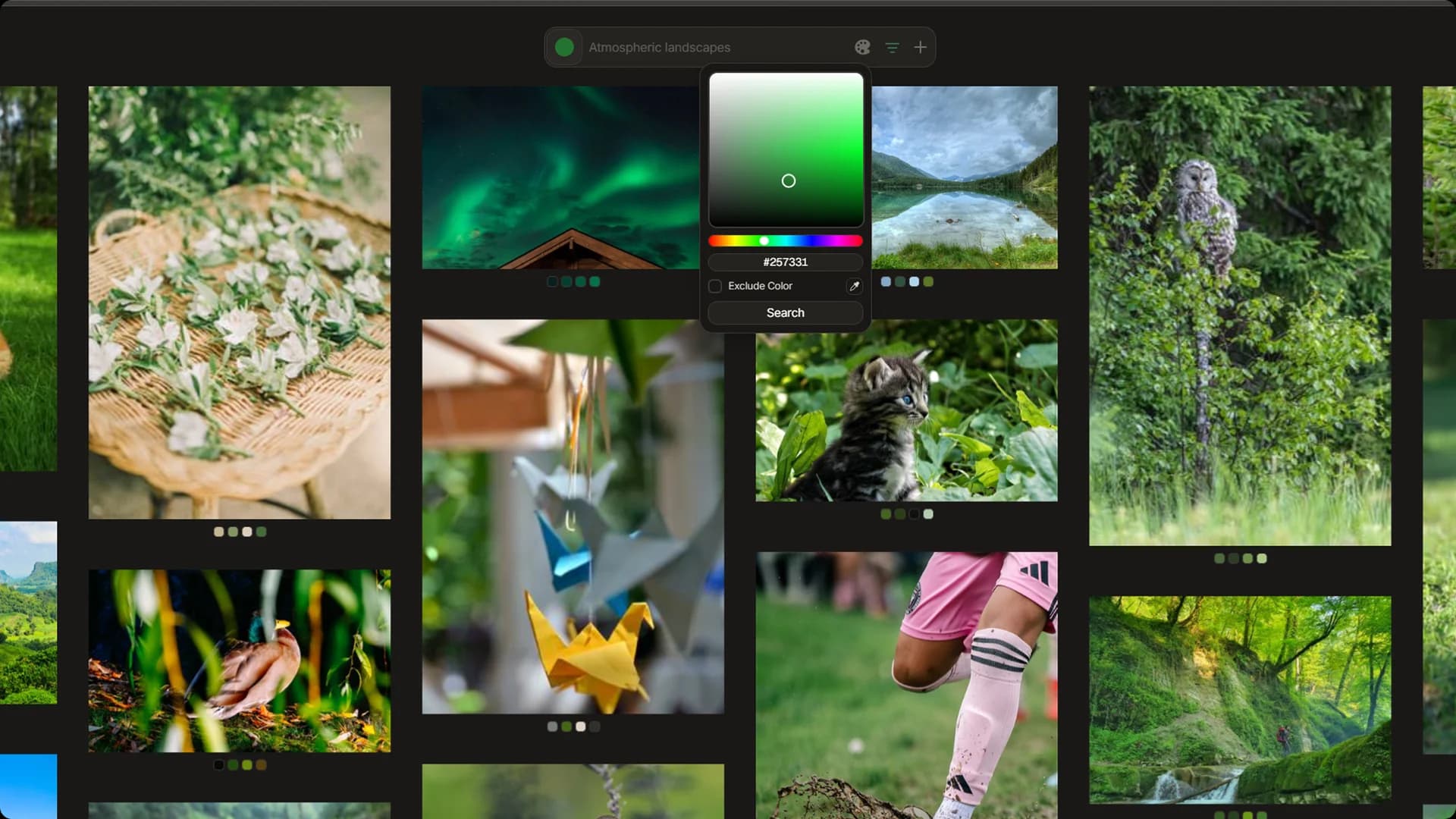Click the circular handle in color gradient area

789,180
